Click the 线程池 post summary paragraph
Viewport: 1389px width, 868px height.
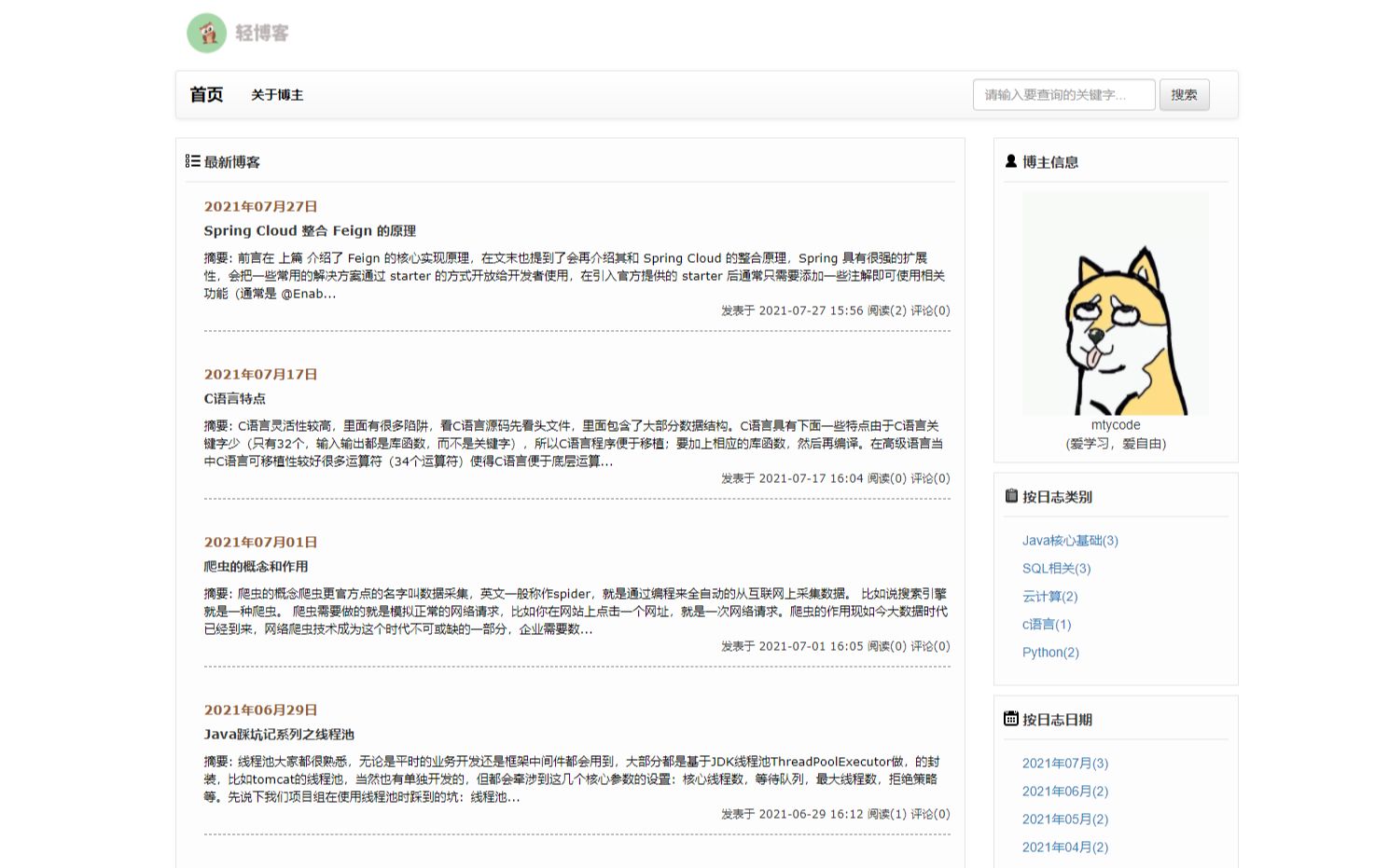(573, 779)
